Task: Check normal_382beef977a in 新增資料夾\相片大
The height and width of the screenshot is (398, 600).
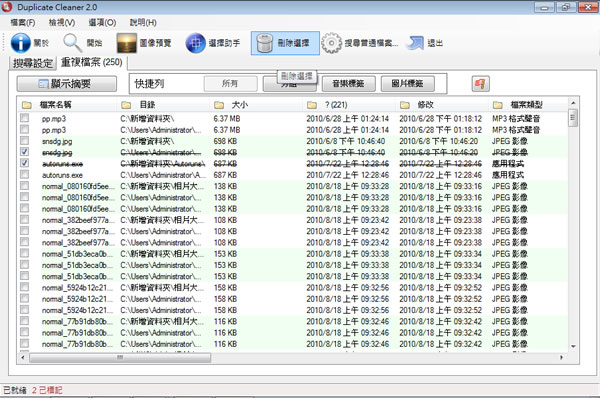Action: 24,219
